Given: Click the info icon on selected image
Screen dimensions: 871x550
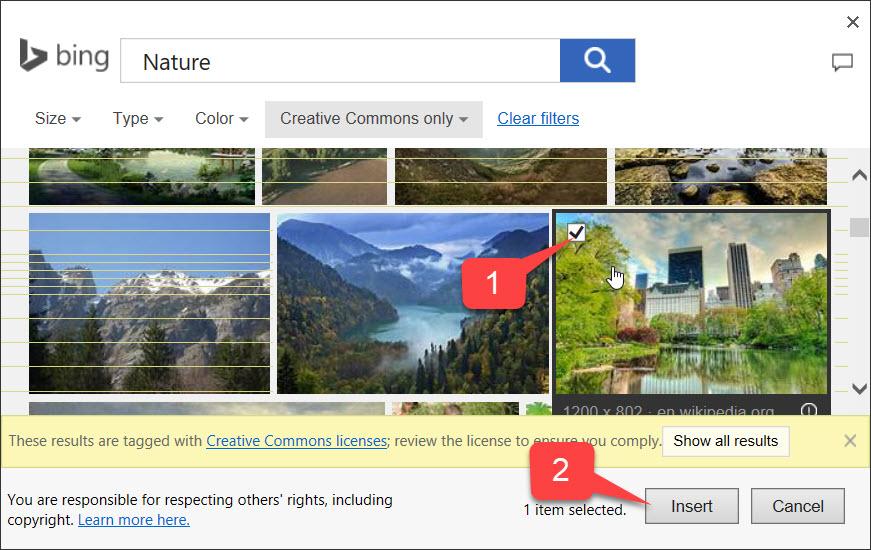Looking at the screenshot, I should click(x=810, y=409).
